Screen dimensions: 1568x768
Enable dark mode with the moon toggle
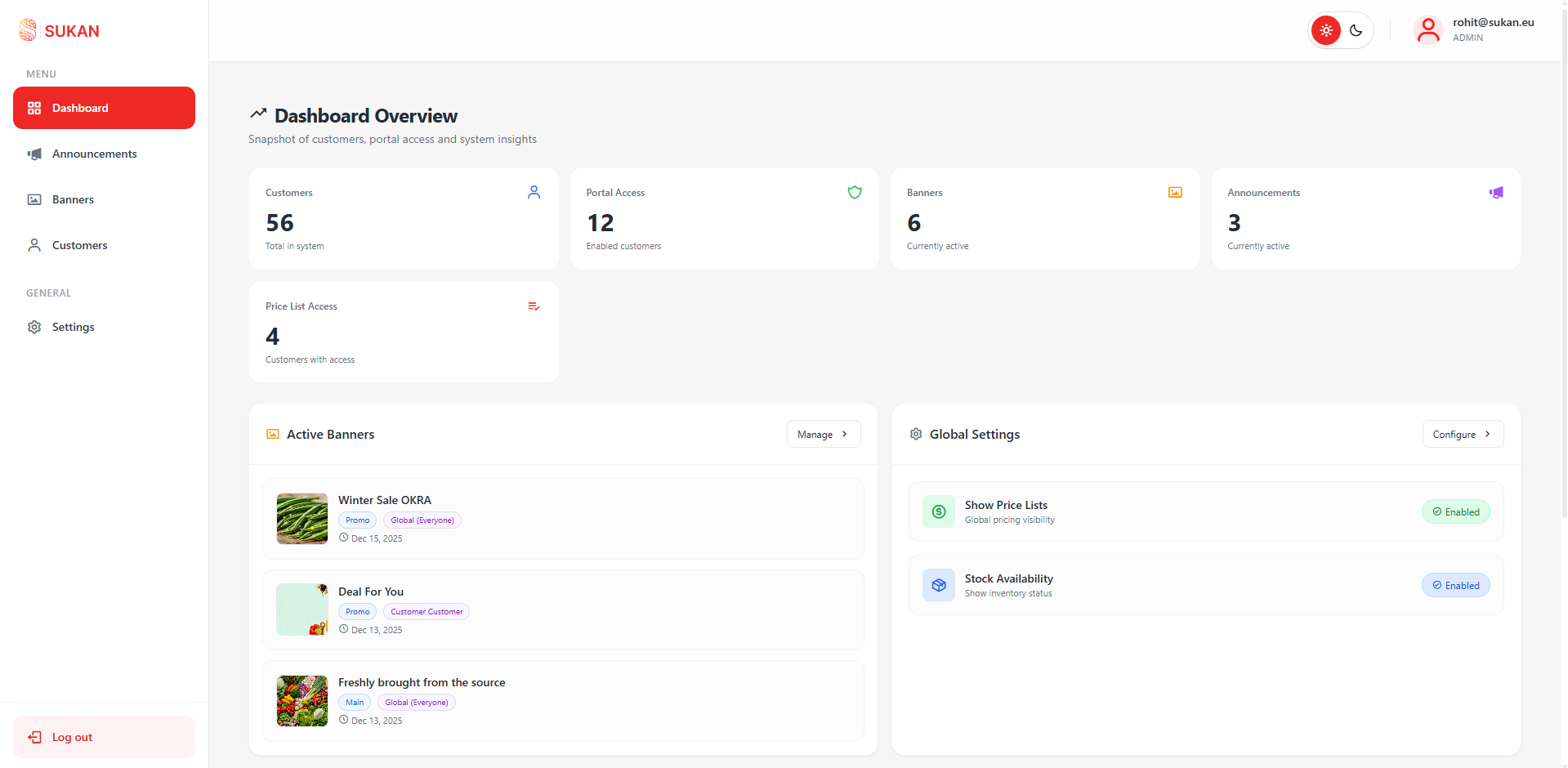pyautogui.click(x=1356, y=30)
